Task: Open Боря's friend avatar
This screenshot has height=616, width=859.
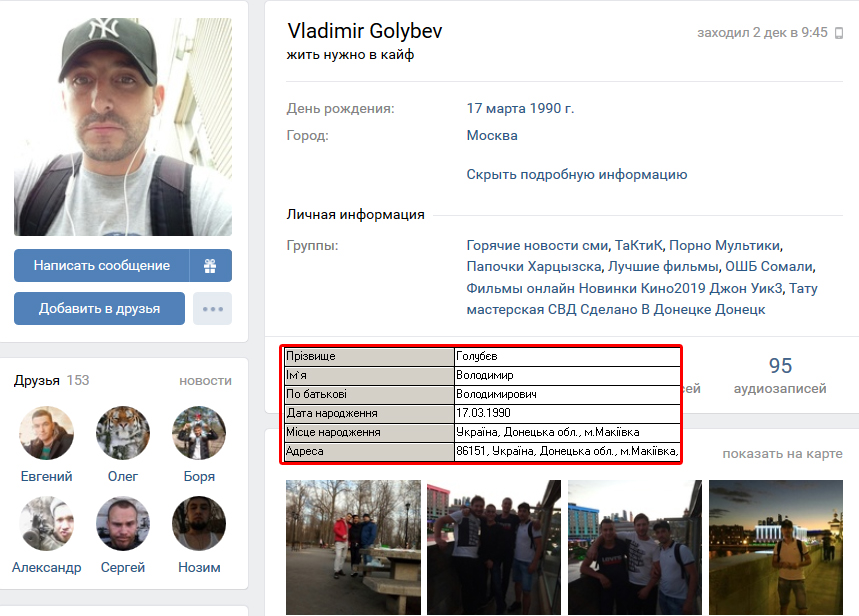Action: 199,433
